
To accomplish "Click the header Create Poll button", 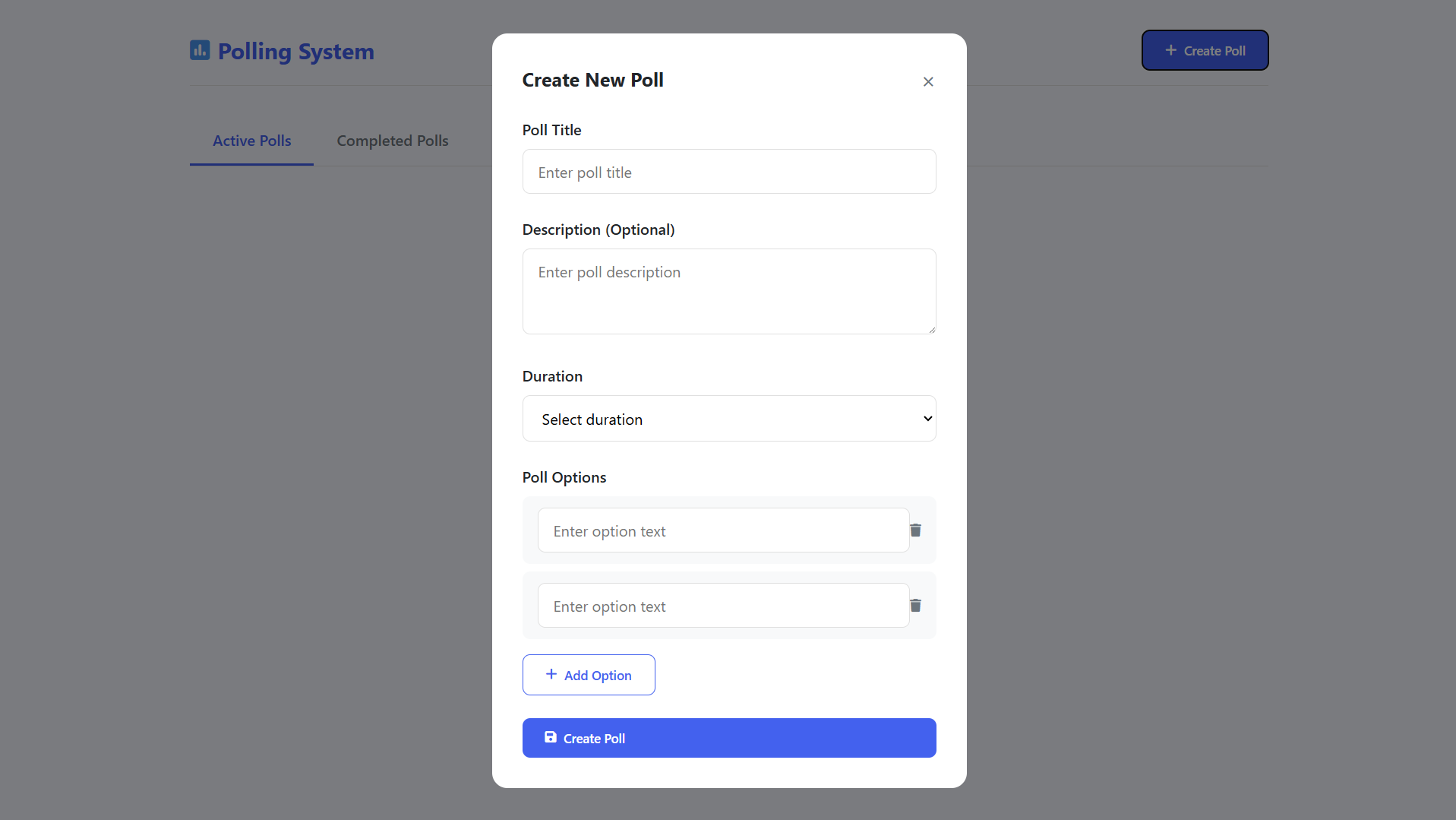I will (1205, 50).
